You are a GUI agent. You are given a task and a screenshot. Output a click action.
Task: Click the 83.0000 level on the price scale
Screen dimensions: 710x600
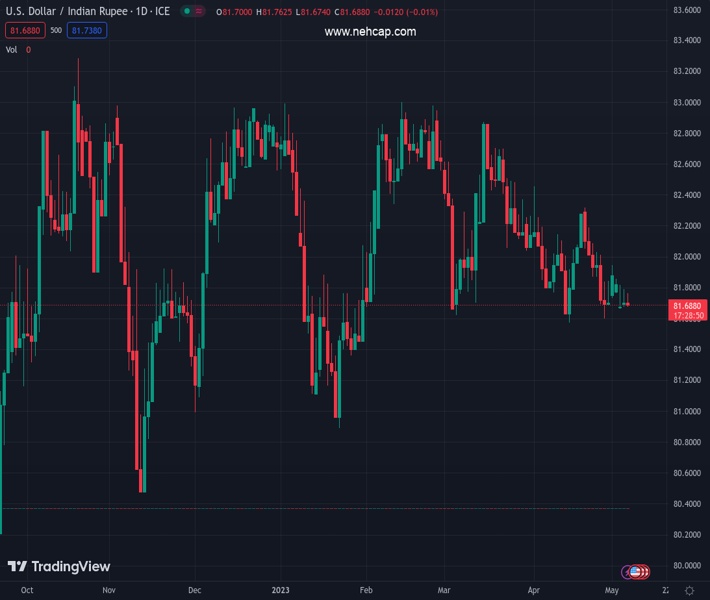(x=686, y=103)
